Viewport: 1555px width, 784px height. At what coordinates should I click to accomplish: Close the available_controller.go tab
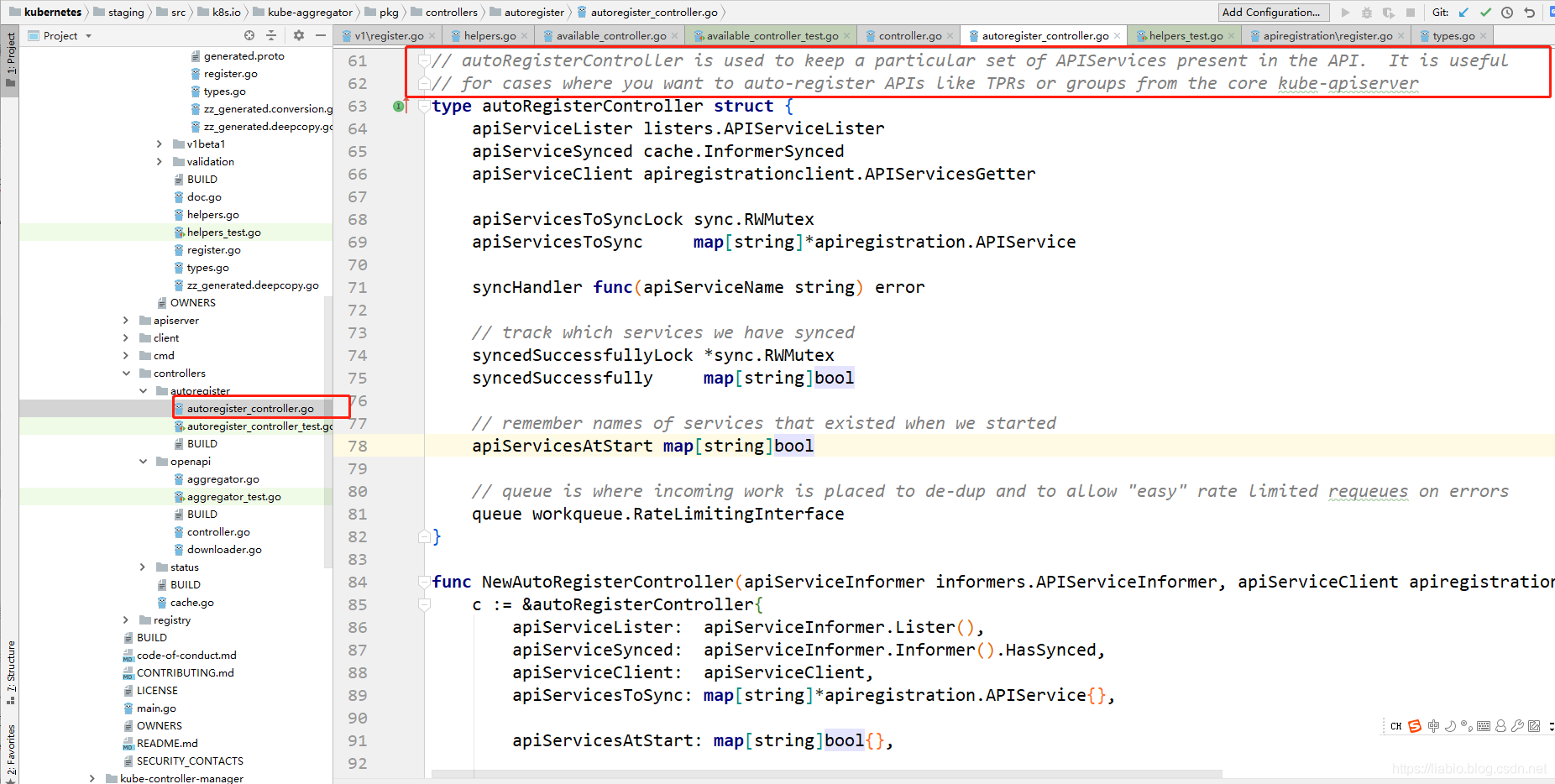[675, 36]
